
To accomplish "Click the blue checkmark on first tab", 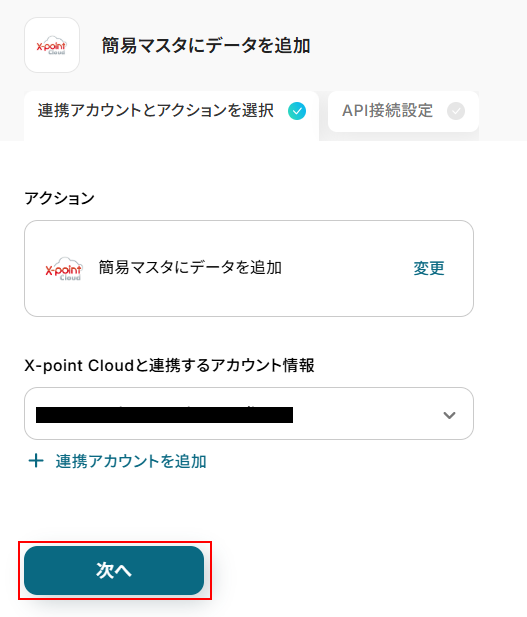I will [x=297, y=111].
